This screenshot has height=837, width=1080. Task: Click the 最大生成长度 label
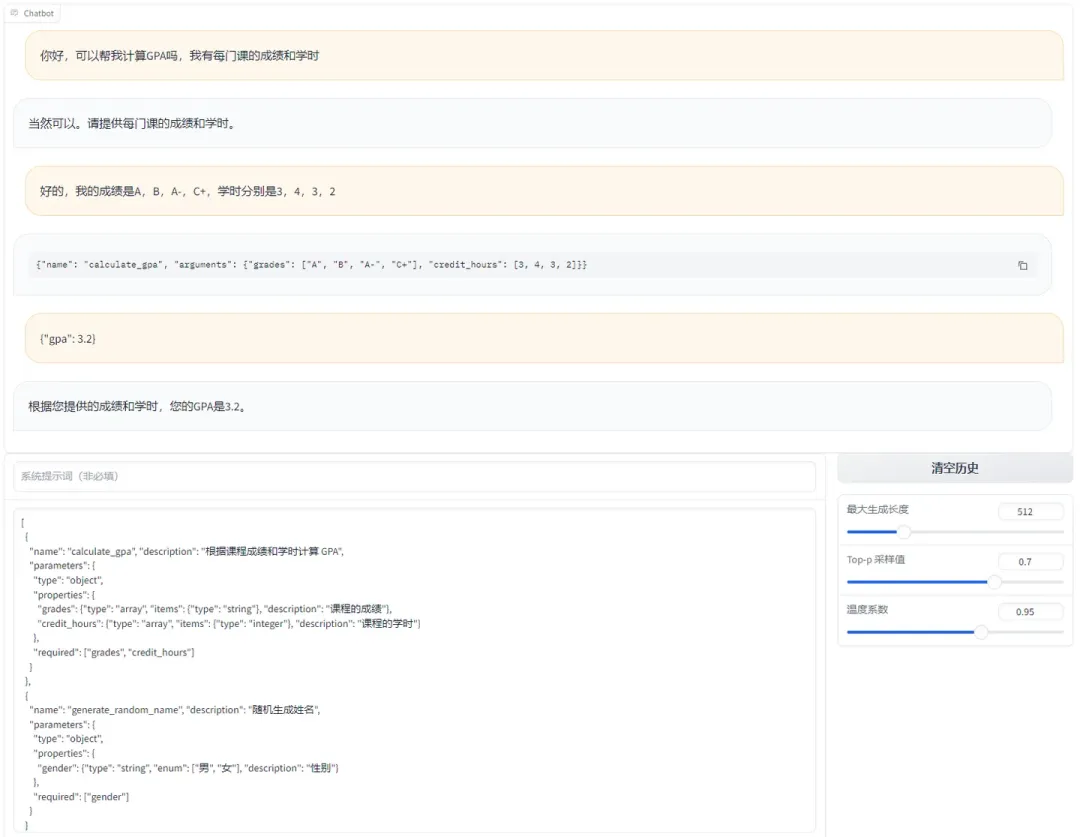tap(878, 510)
